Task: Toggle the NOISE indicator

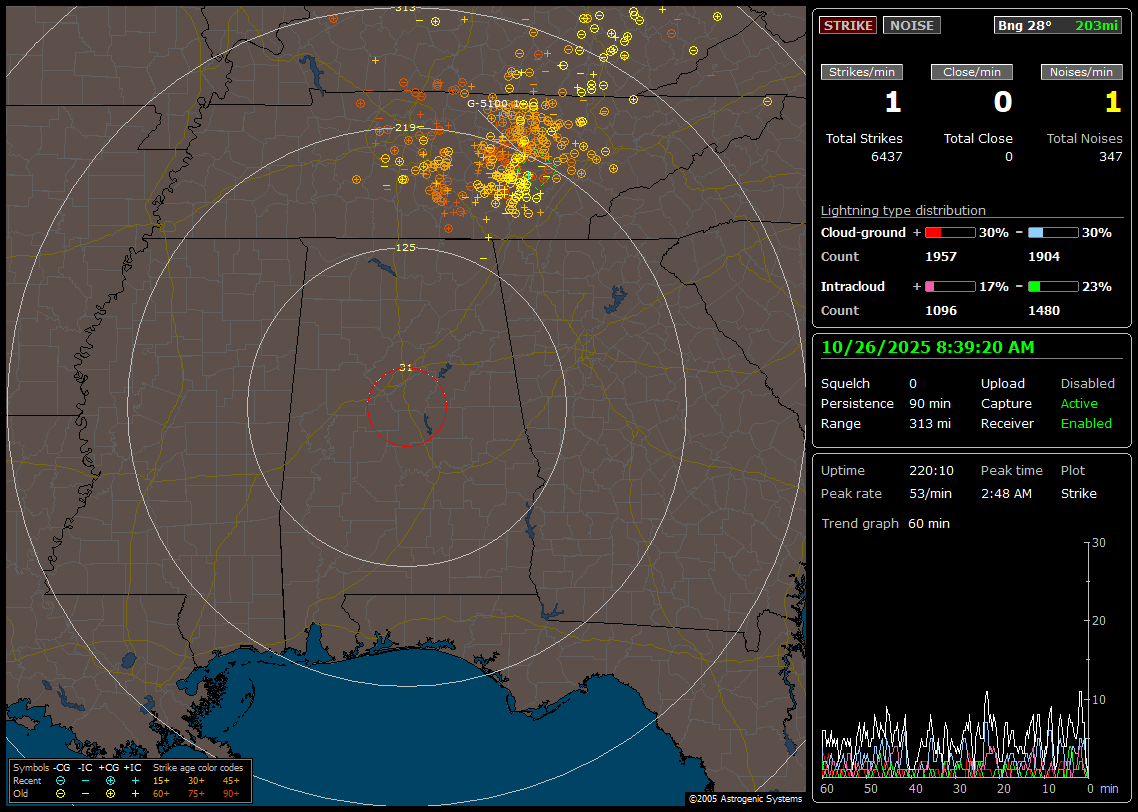Action: (911, 25)
